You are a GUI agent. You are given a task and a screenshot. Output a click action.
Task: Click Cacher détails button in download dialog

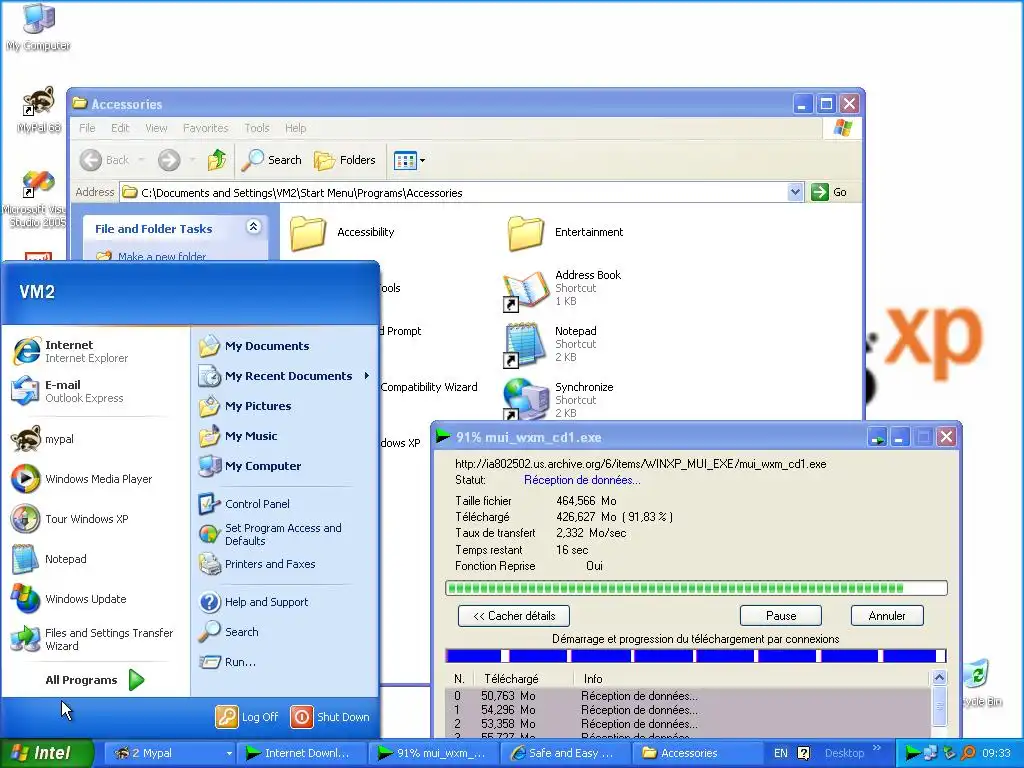pos(514,616)
